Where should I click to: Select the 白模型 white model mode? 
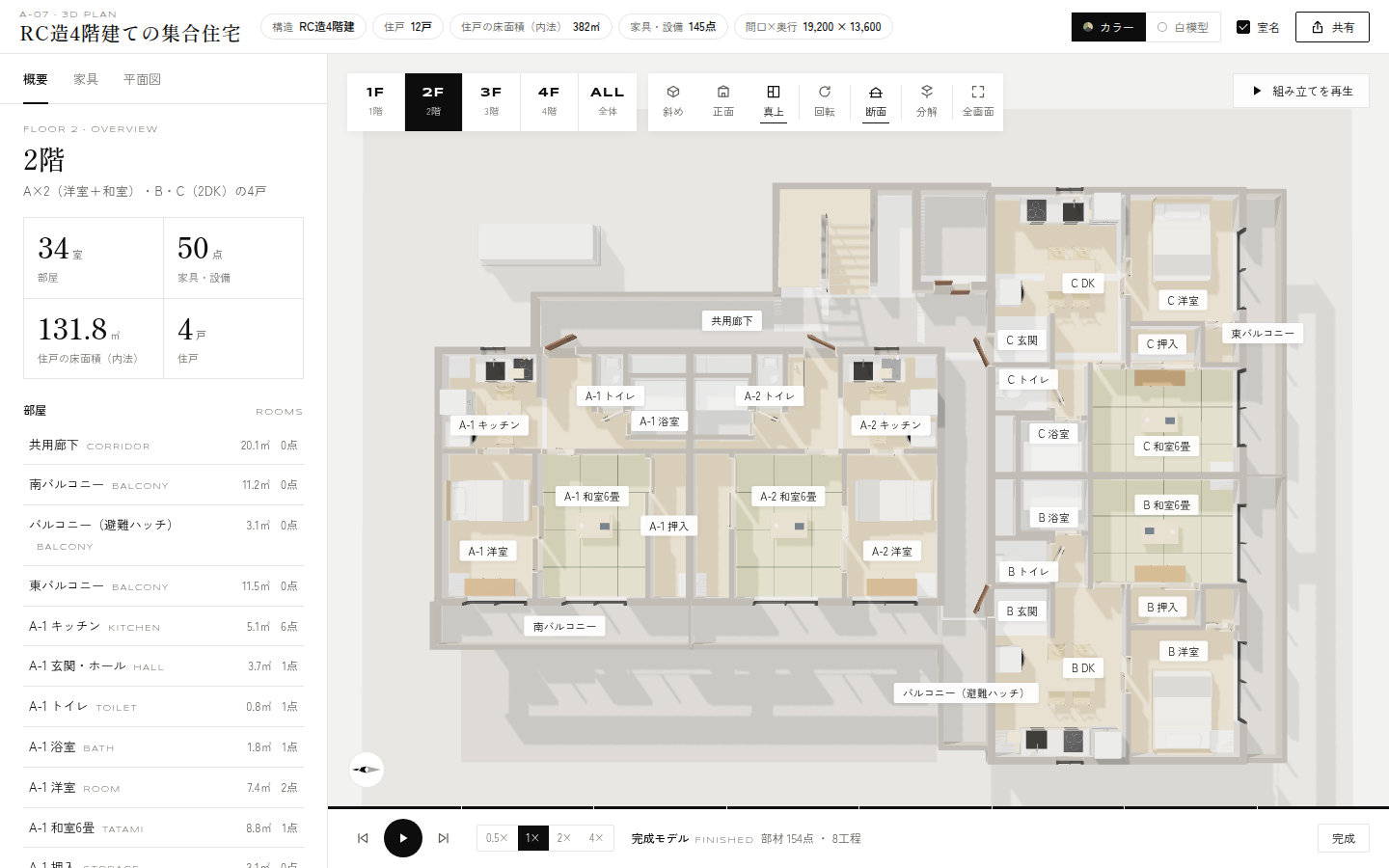(1184, 27)
